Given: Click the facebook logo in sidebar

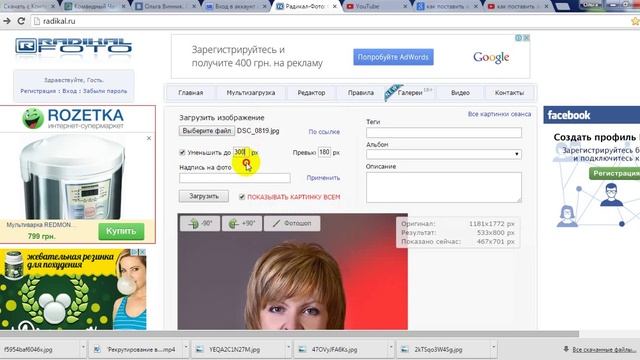Looking at the screenshot, I should (569, 115).
